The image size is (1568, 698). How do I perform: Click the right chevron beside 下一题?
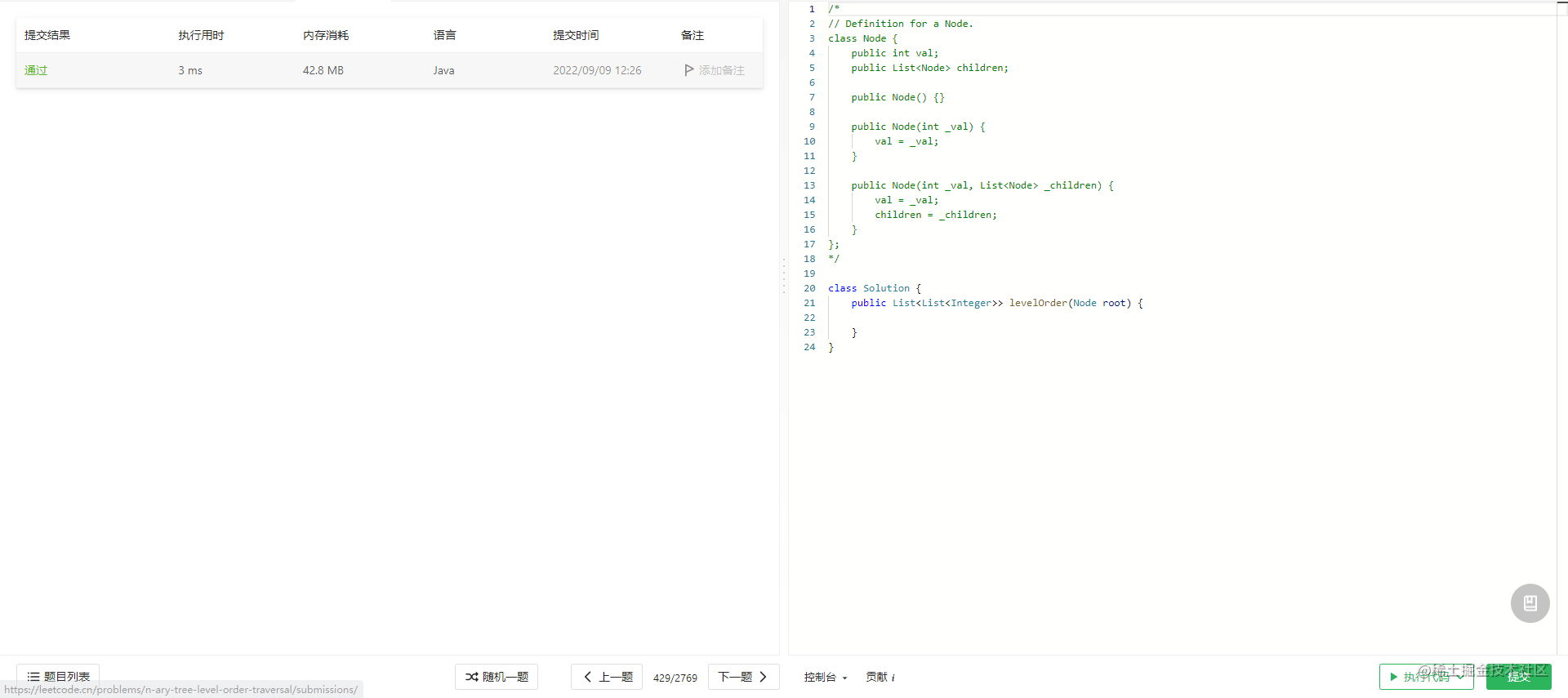pyautogui.click(x=763, y=677)
